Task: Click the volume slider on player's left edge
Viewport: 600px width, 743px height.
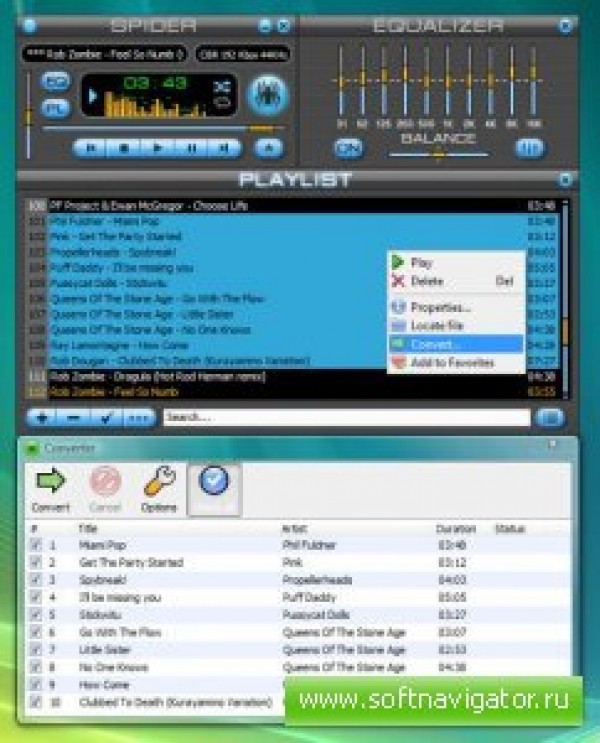Action: (x=28, y=115)
